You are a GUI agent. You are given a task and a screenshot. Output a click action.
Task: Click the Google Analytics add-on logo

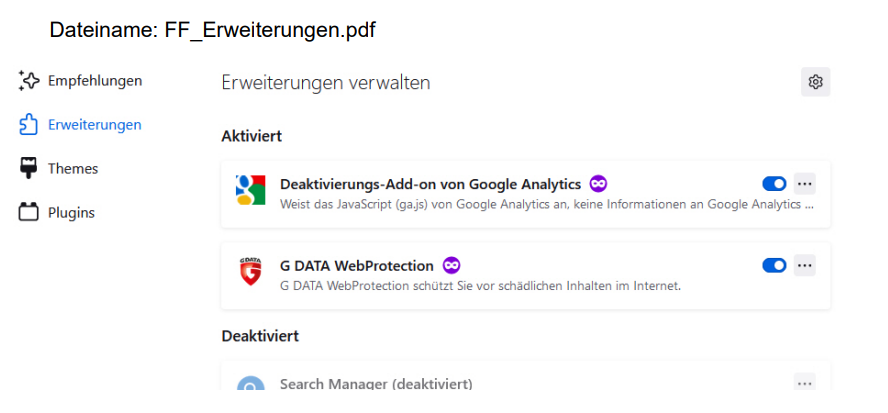coord(250,190)
